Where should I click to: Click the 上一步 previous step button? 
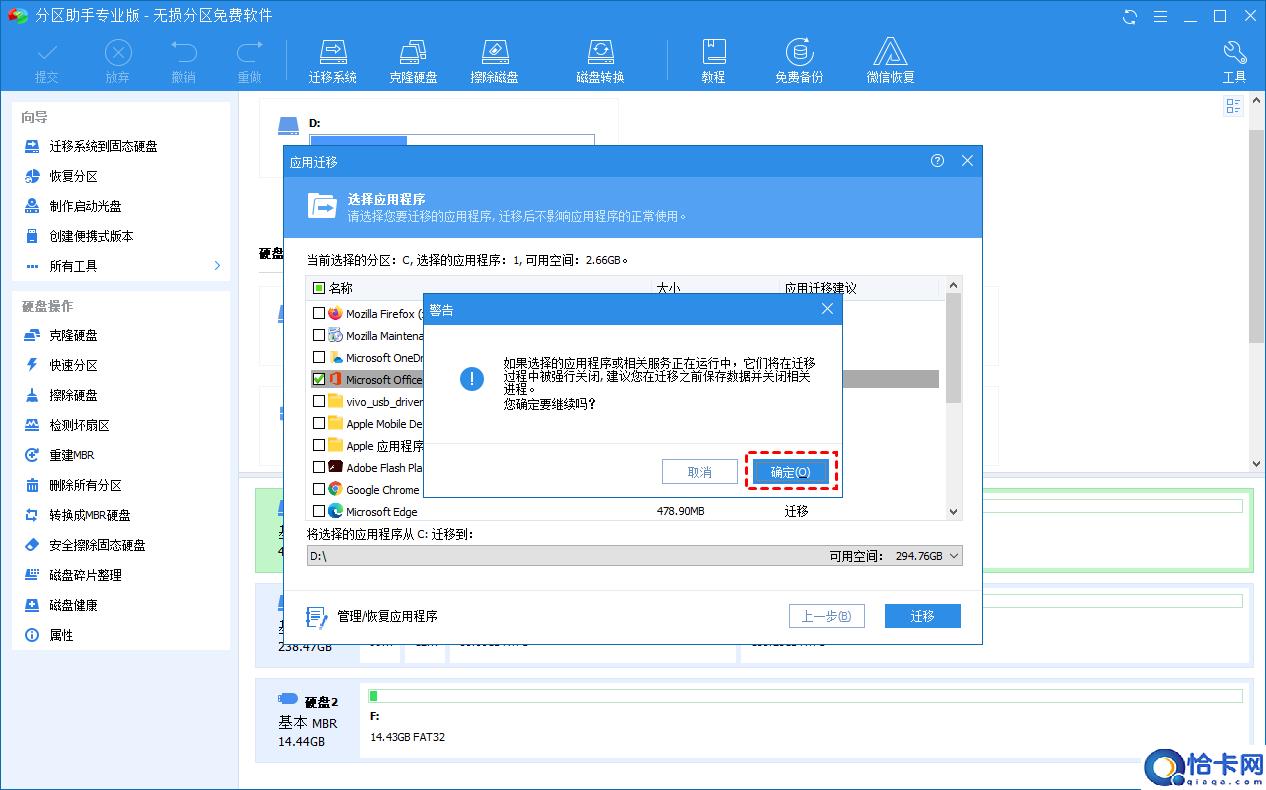(826, 616)
